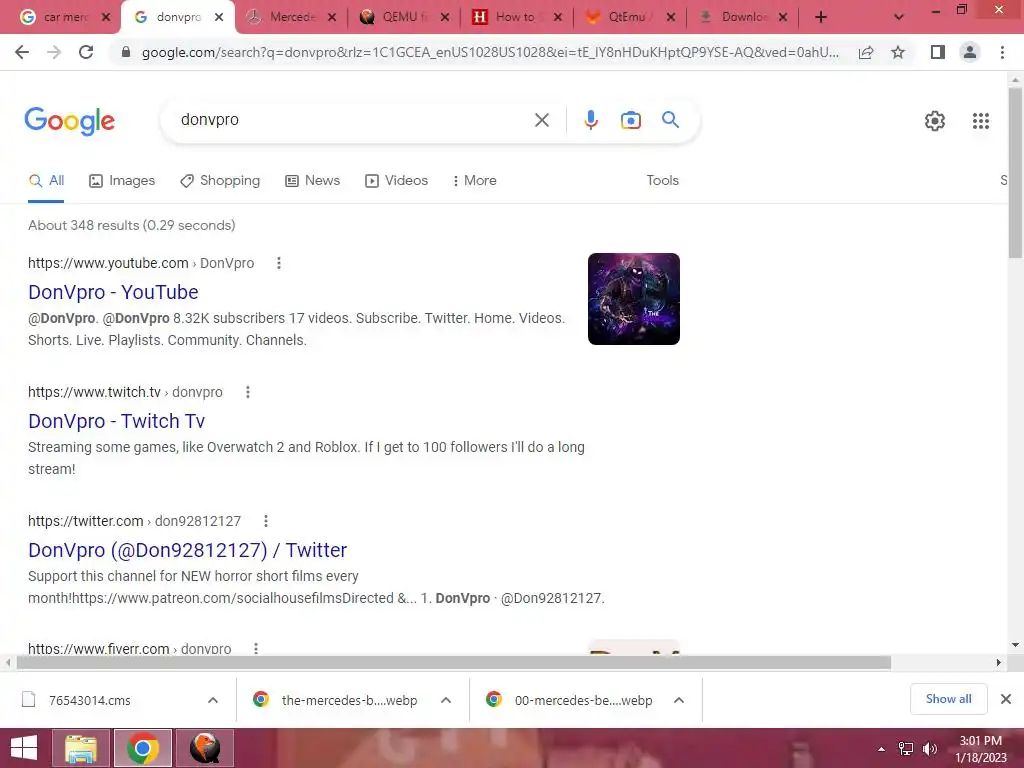Expand options for 00-mercedes-be webp download
This screenshot has width=1024, height=768.
click(679, 700)
